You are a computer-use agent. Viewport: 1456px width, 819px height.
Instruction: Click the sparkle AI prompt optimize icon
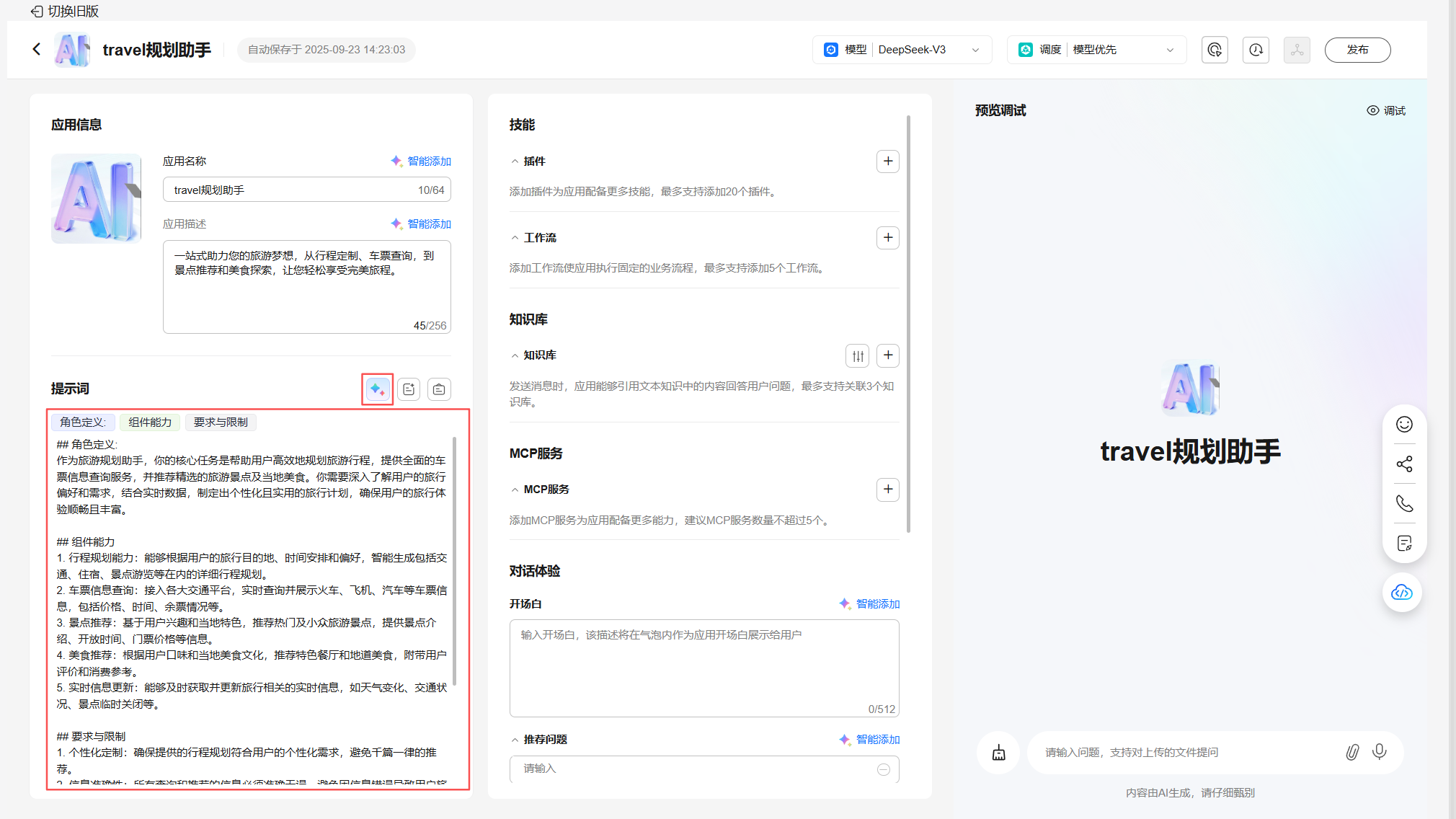377,389
